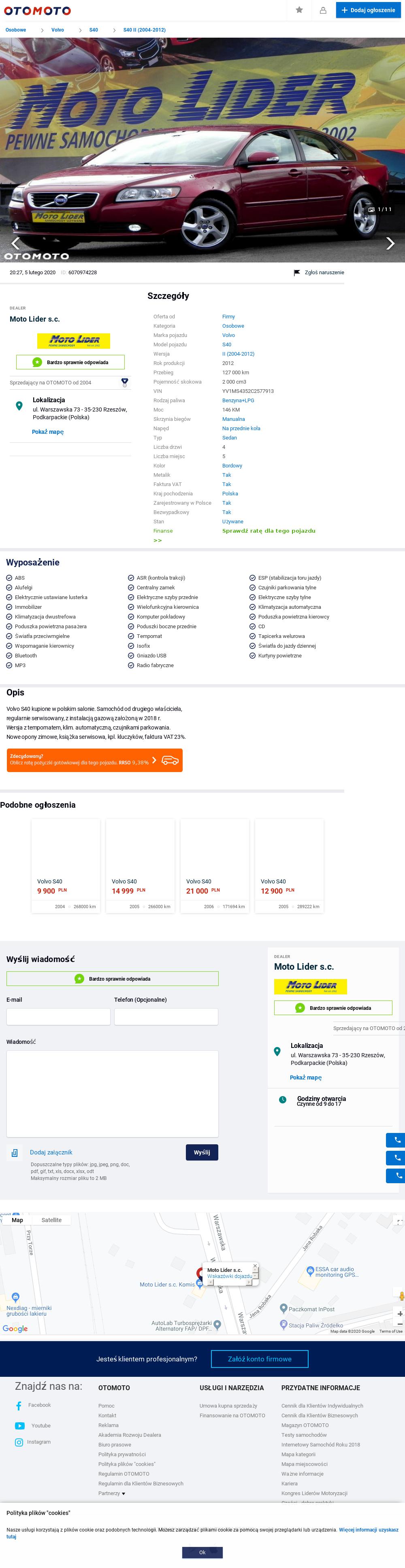Image resolution: width=405 pixels, height=1568 pixels.
Task: Click Wskazówki dojazdu directions link
Action: click(x=230, y=1276)
